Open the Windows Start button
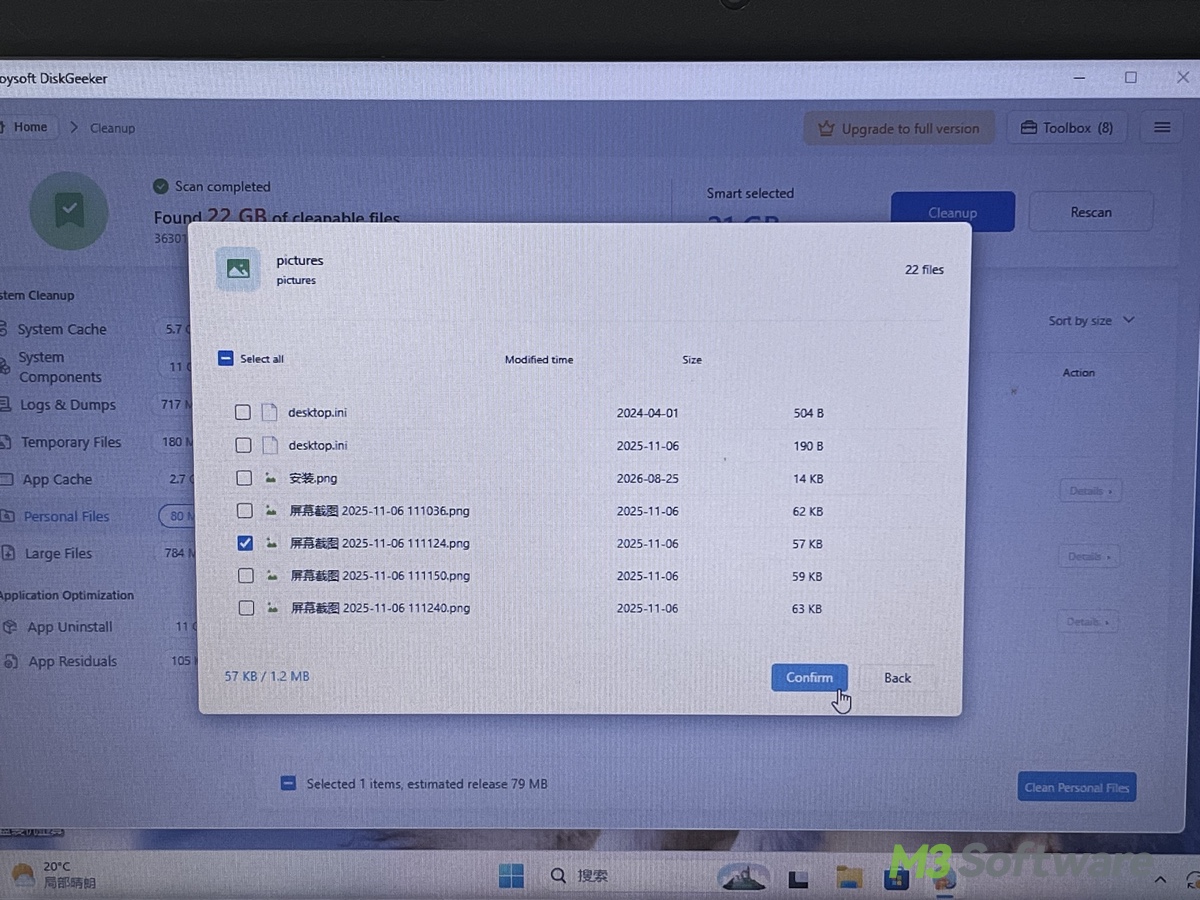The image size is (1200, 900). 511,876
